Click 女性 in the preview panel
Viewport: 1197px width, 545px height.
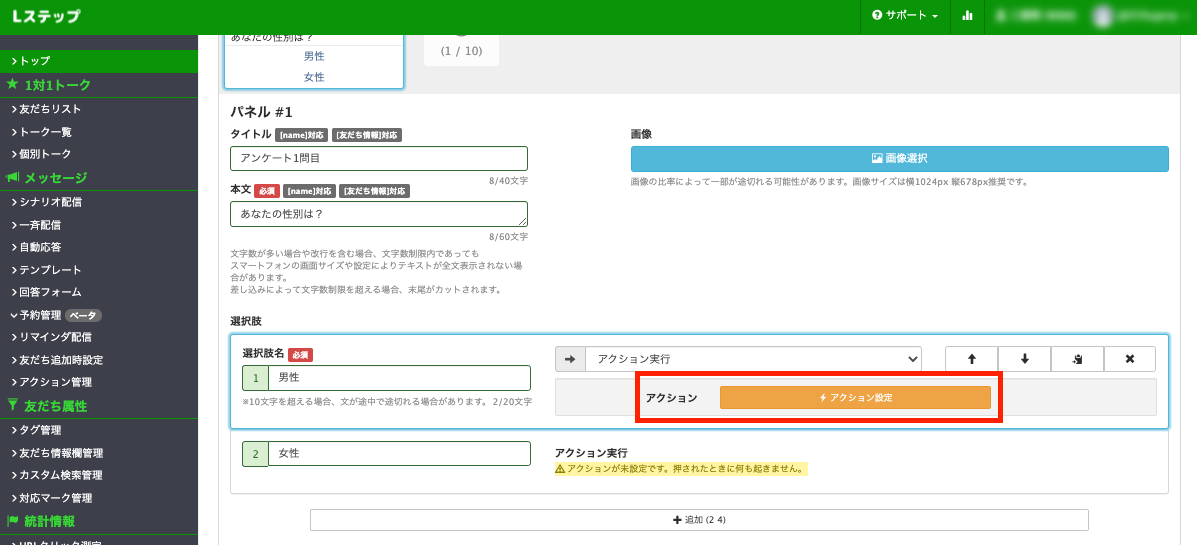pyautogui.click(x=314, y=77)
